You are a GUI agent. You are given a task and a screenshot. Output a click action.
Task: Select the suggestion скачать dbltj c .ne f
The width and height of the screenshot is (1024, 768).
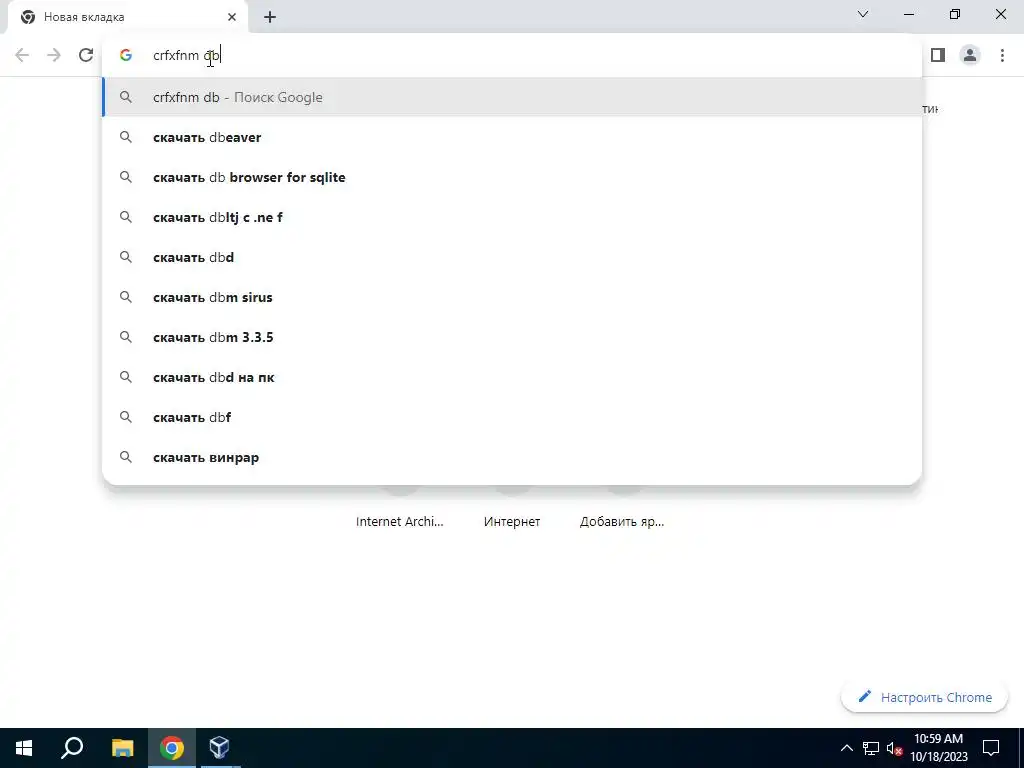point(512,217)
